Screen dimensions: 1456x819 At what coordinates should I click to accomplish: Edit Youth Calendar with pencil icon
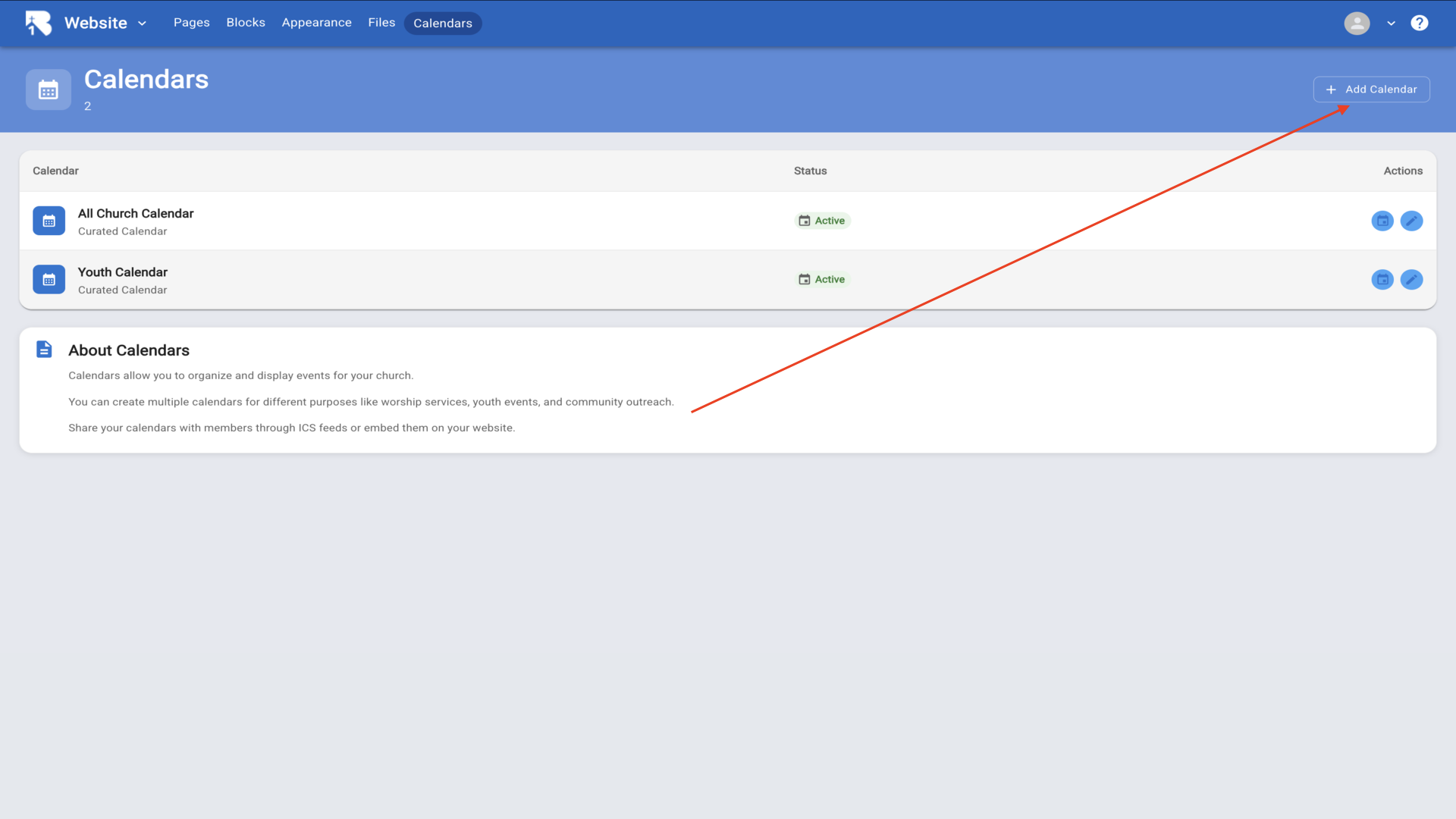1411,280
